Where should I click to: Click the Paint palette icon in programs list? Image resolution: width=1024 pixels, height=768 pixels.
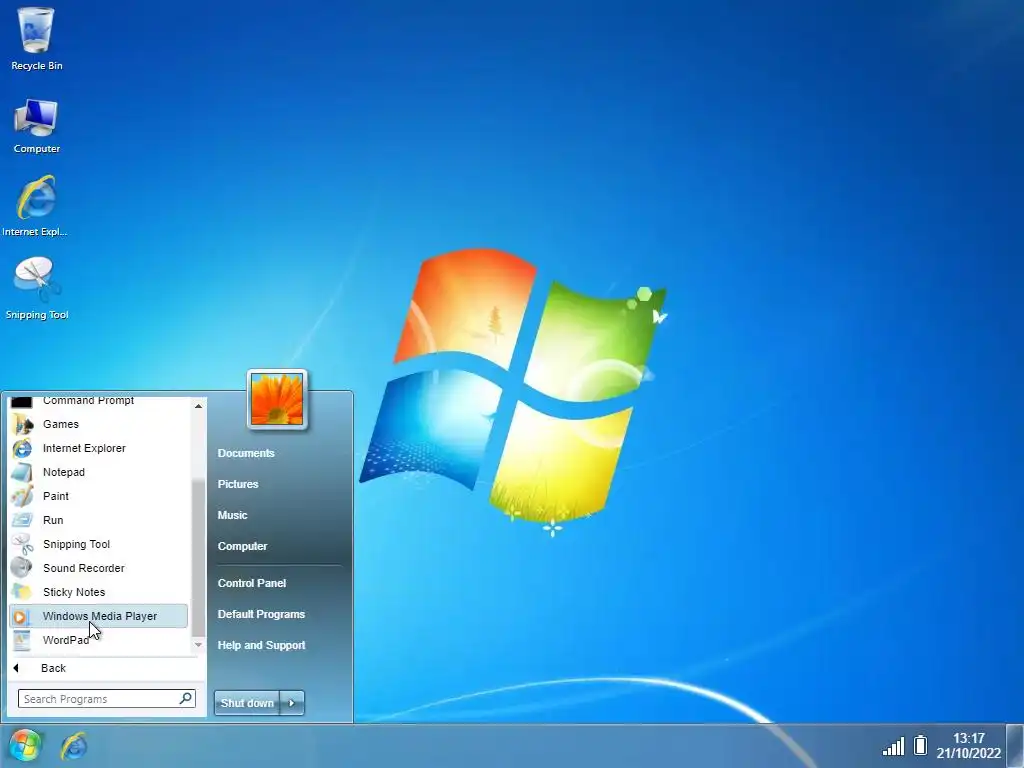click(x=22, y=496)
